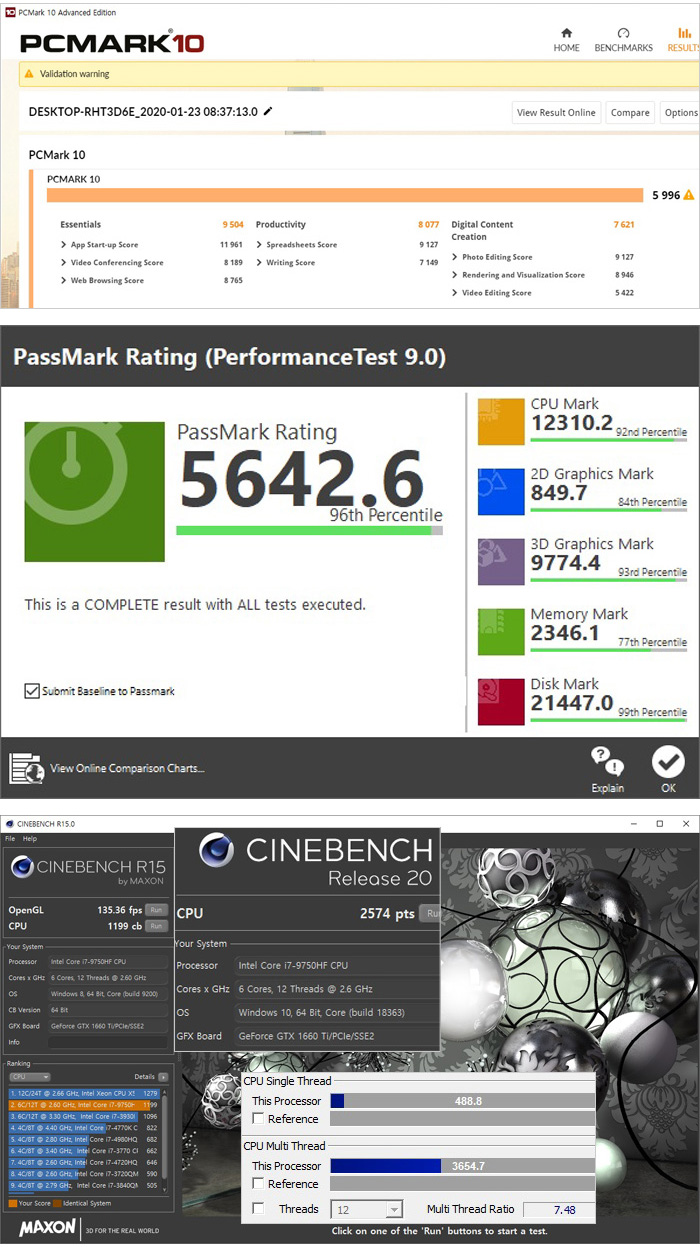Click the Validation warning triangle icon
Image resolution: width=700 pixels, height=1247 pixels.
tap(29, 74)
